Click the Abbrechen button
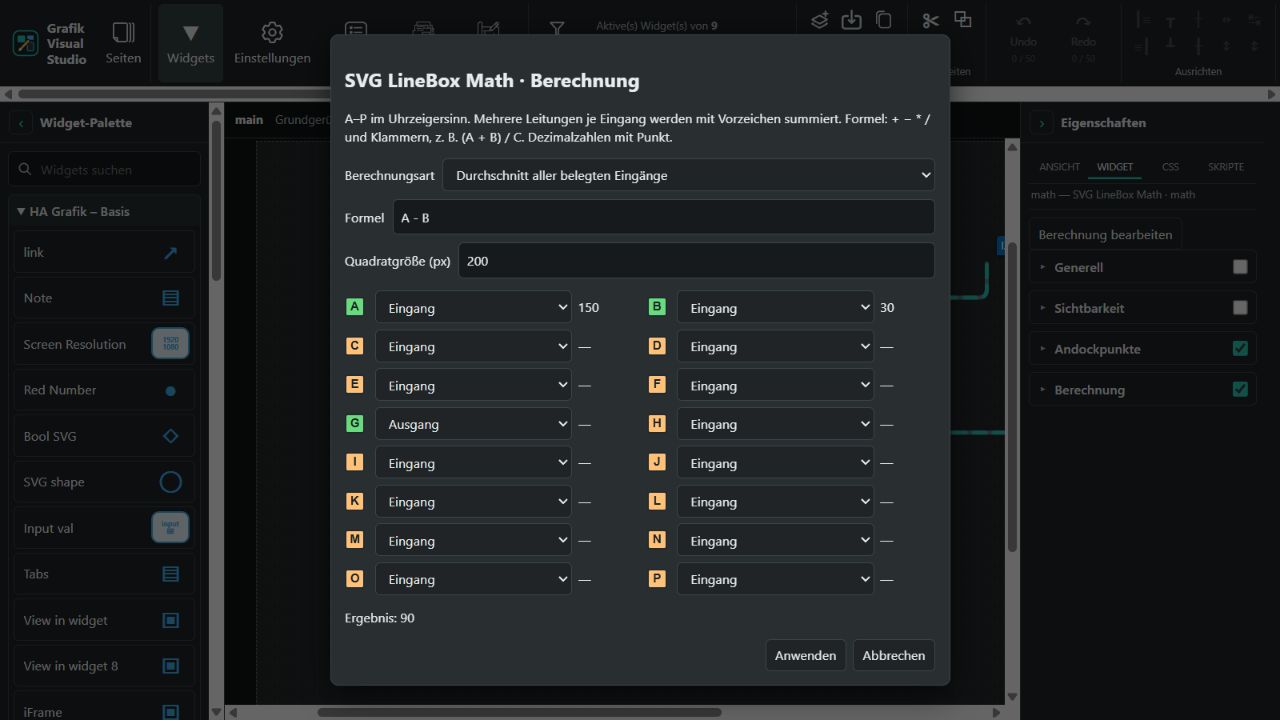The image size is (1280, 720). [893, 655]
